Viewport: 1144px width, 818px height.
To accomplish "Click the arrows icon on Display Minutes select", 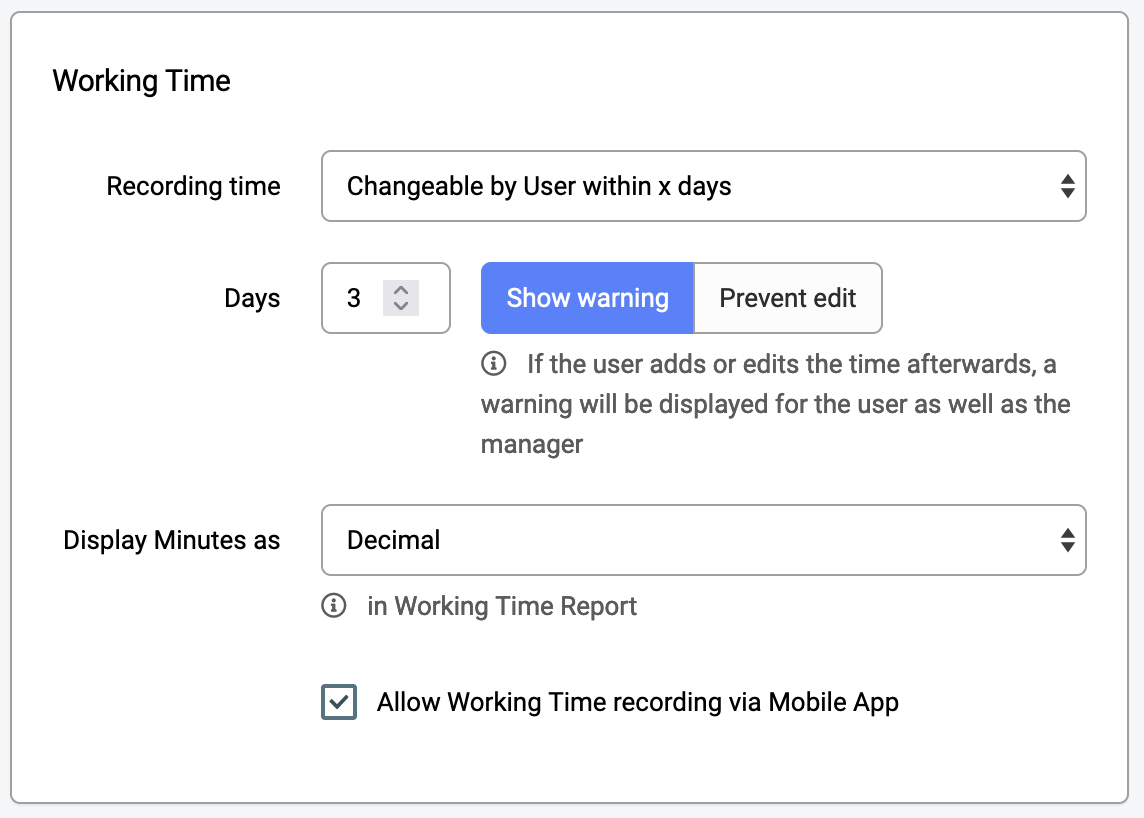I will pyautogui.click(x=1067, y=540).
